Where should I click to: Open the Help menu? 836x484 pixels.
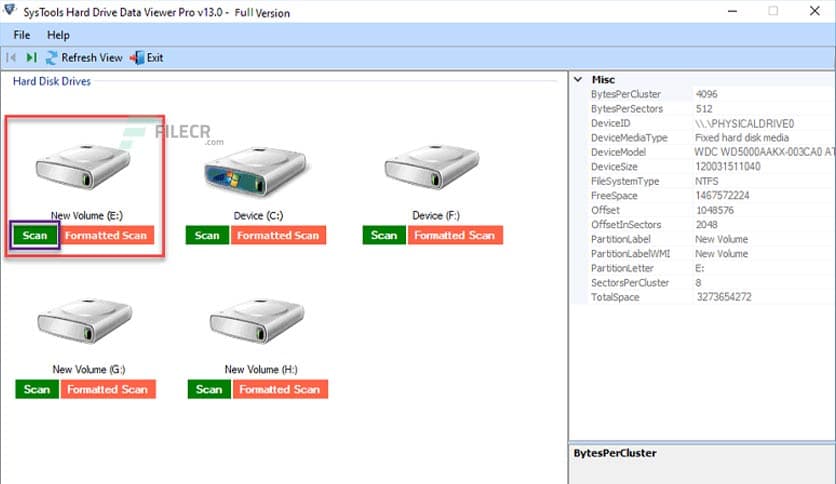point(58,35)
